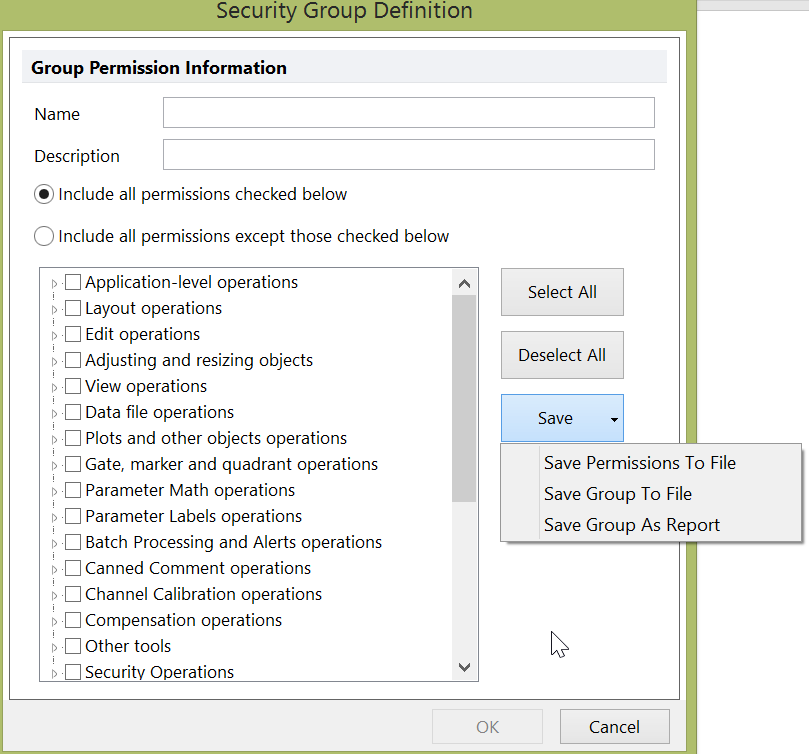Viewport: 809px width, 754px height.
Task: Select 'Include all permissions checked below' radio
Action: 44,194
